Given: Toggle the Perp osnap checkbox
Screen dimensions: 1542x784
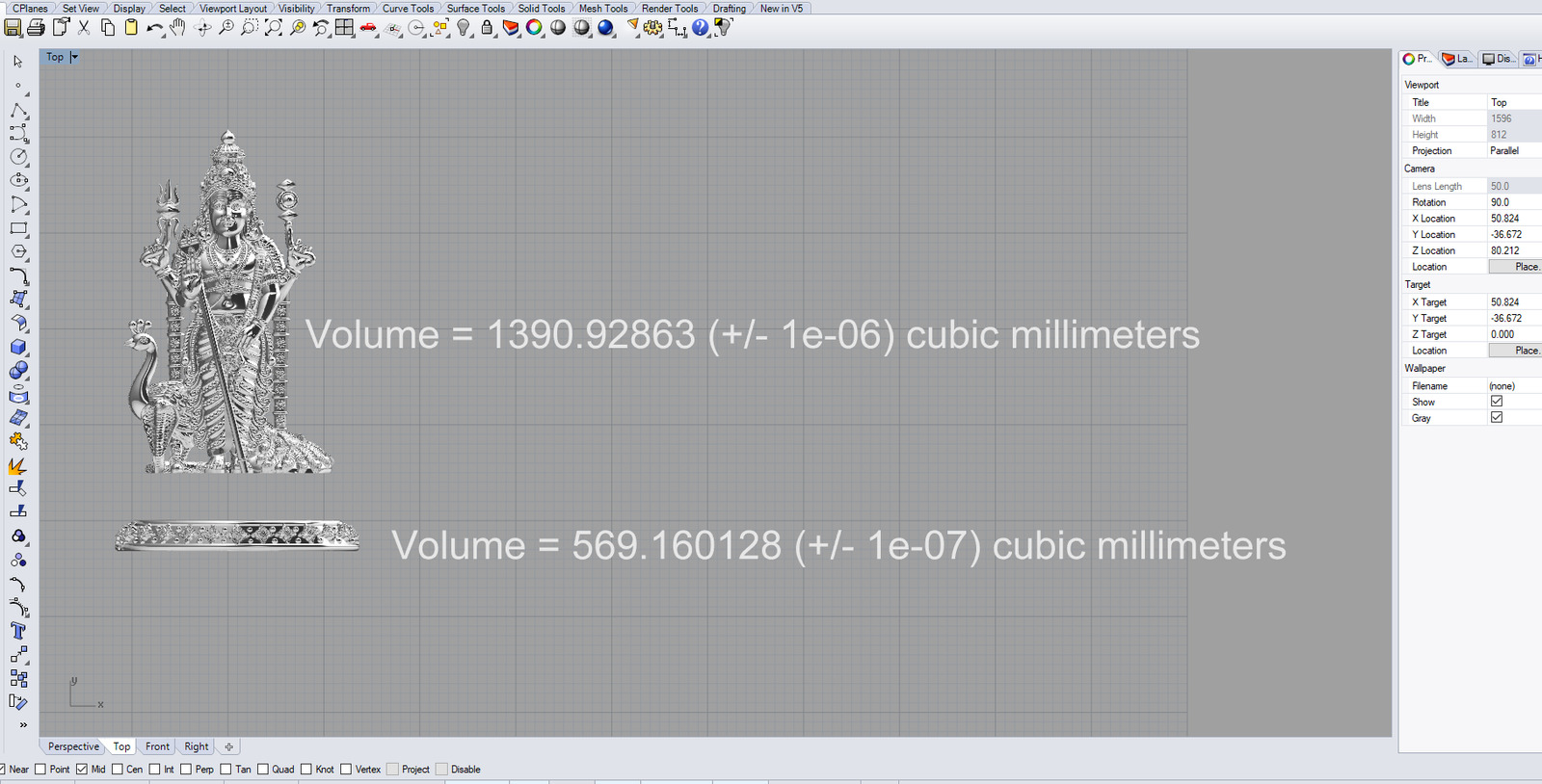Looking at the screenshot, I should (x=186, y=769).
